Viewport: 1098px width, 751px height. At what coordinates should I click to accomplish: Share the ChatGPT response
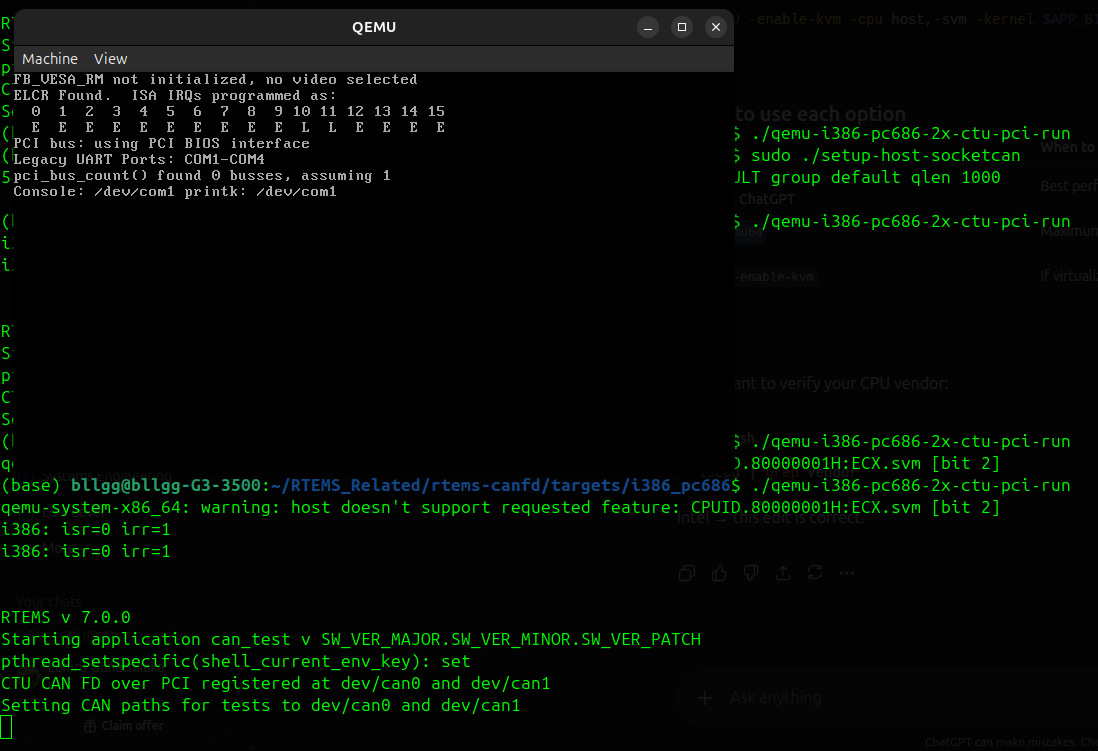click(x=783, y=573)
